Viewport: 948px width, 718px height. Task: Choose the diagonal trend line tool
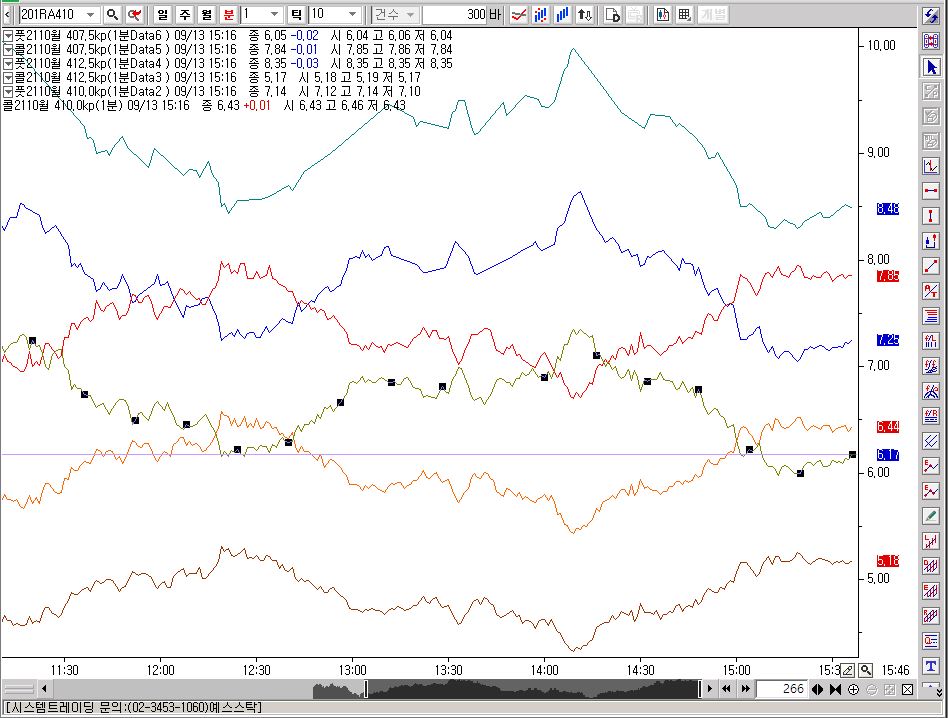pos(932,266)
